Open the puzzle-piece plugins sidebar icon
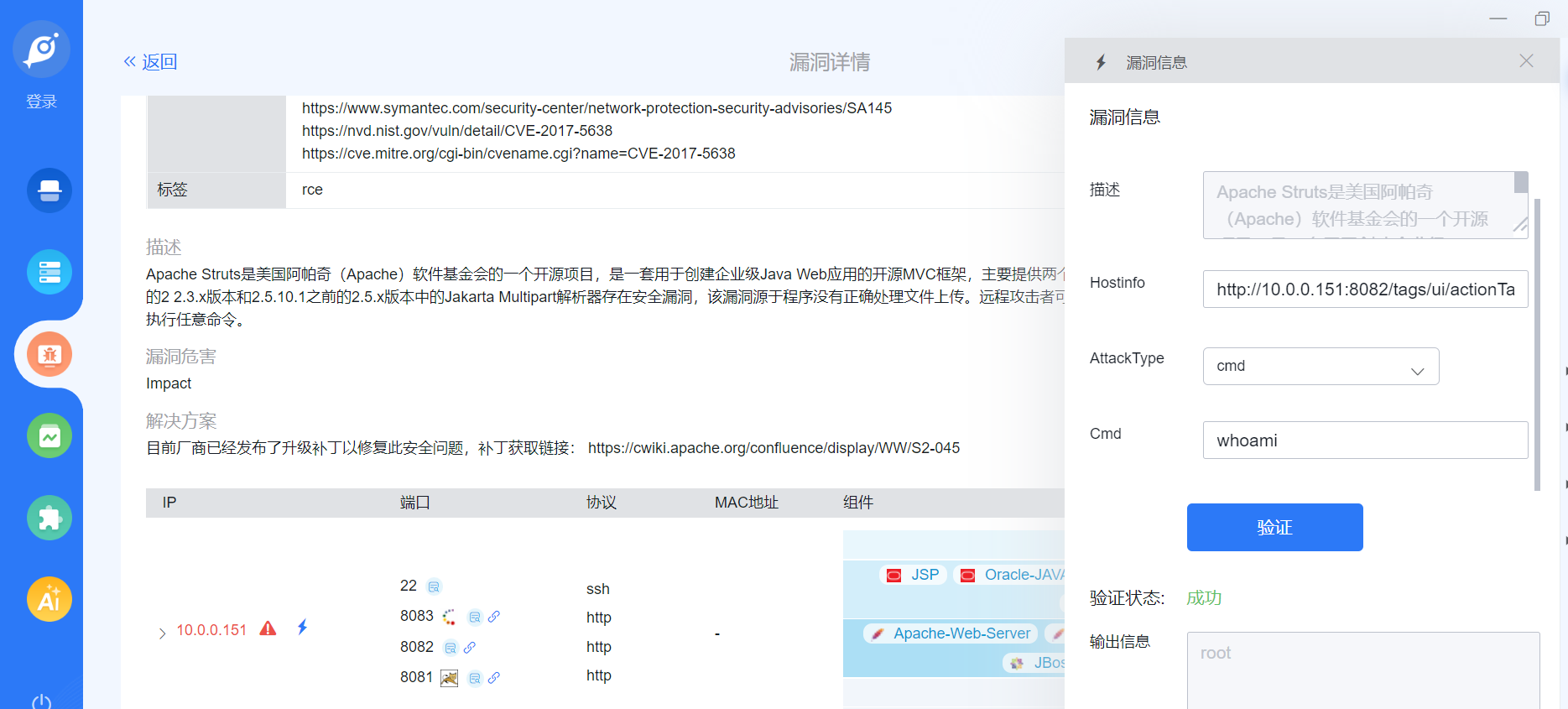Screen dimensions: 1568x709 point(49,518)
